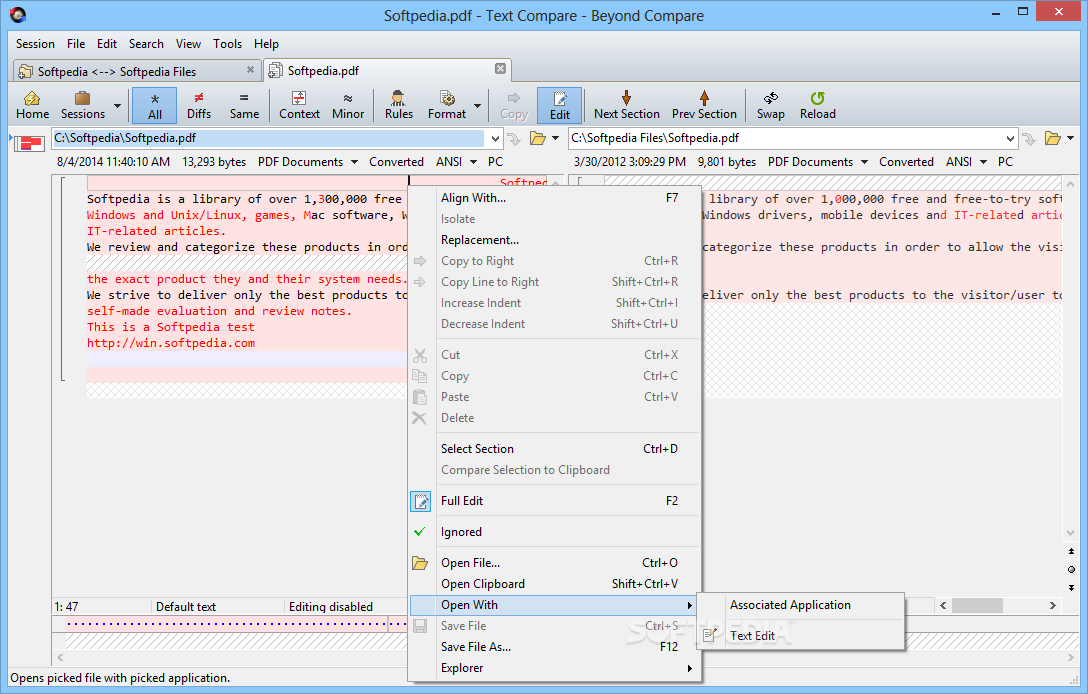Choose Save File As... entry
Image resolution: width=1088 pixels, height=694 pixels.
[554, 647]
